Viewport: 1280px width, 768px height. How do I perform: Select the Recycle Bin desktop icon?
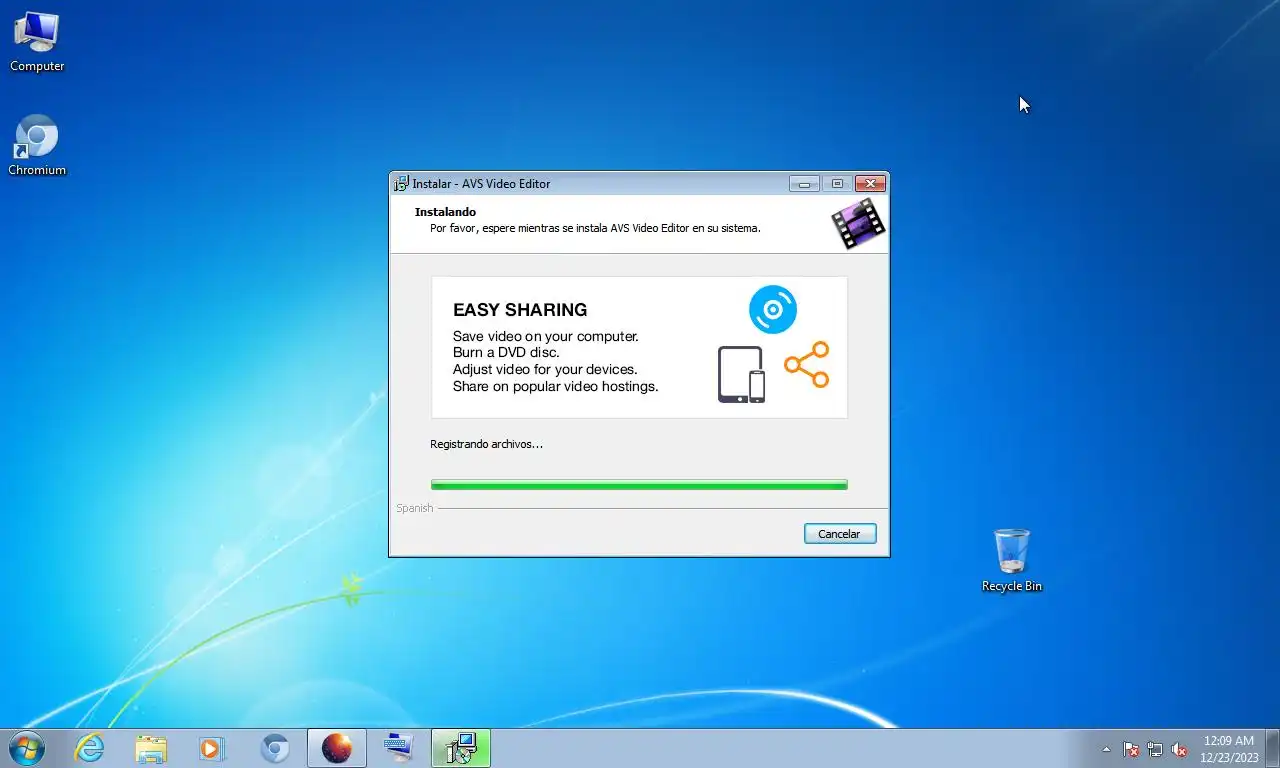pyautogui.click(x=1012, y=561)
